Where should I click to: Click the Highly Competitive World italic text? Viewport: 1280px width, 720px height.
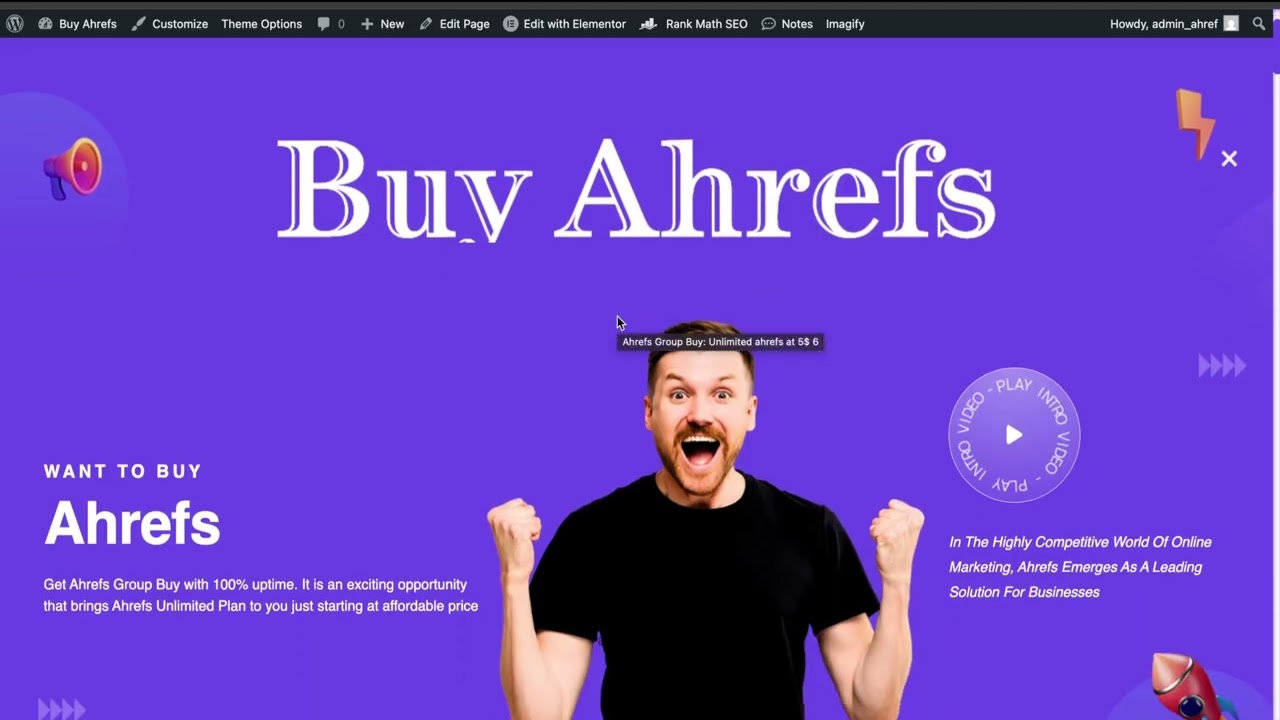(x=1080, y=567)
